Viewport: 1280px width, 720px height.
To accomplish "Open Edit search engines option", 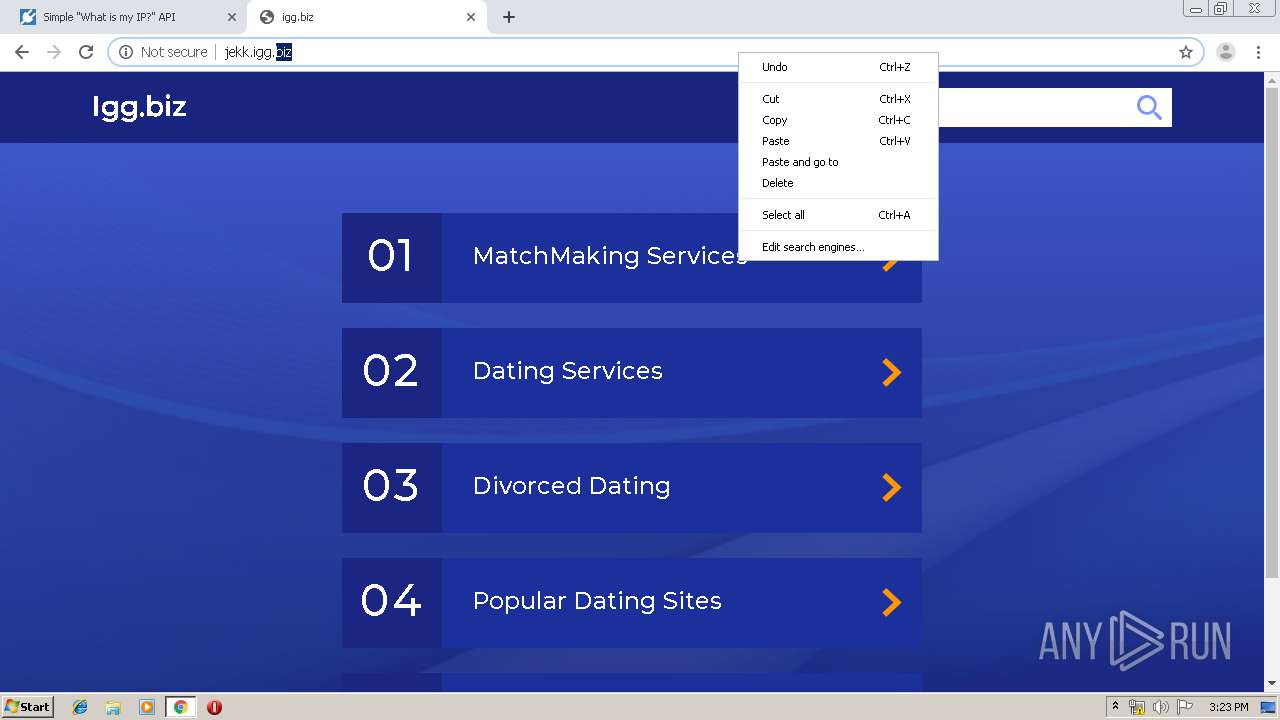I will [x=838, y=247].
